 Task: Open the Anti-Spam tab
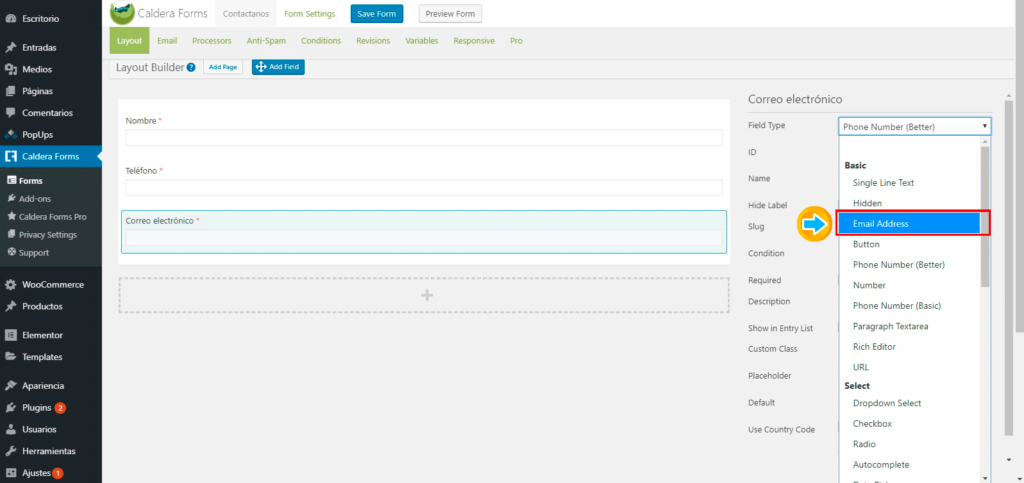266,41
